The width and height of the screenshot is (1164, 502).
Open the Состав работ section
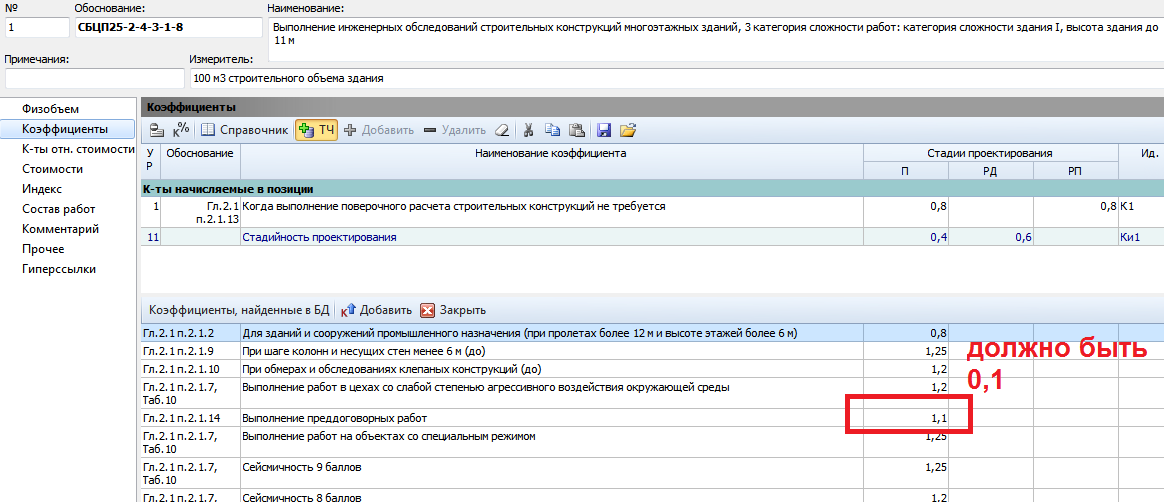59,209
